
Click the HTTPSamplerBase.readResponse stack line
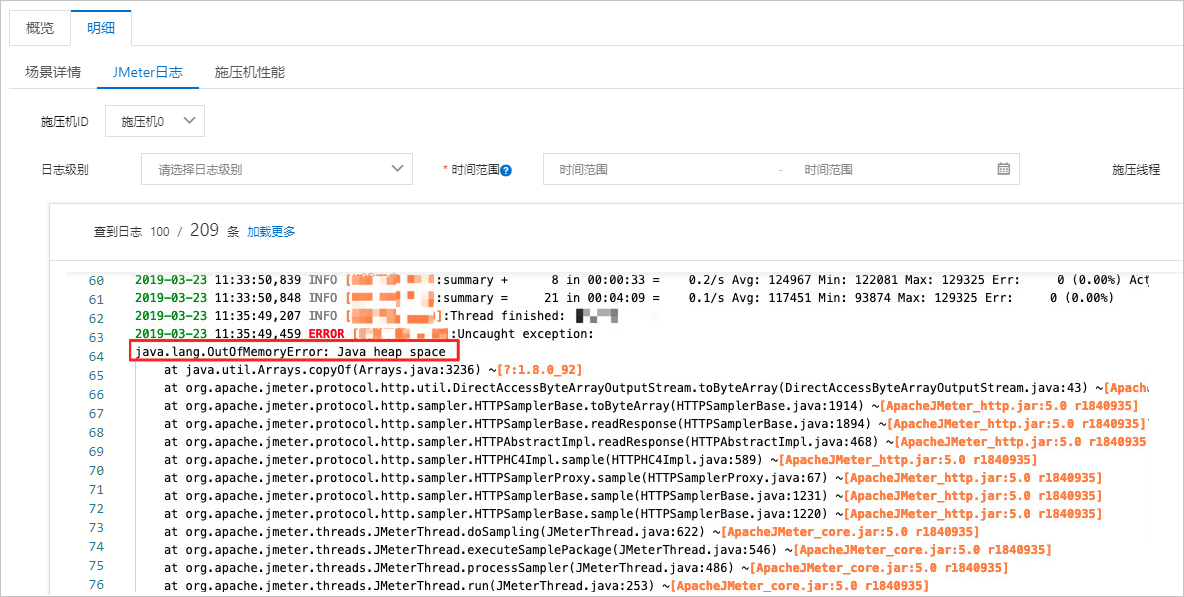click(655, 424)
